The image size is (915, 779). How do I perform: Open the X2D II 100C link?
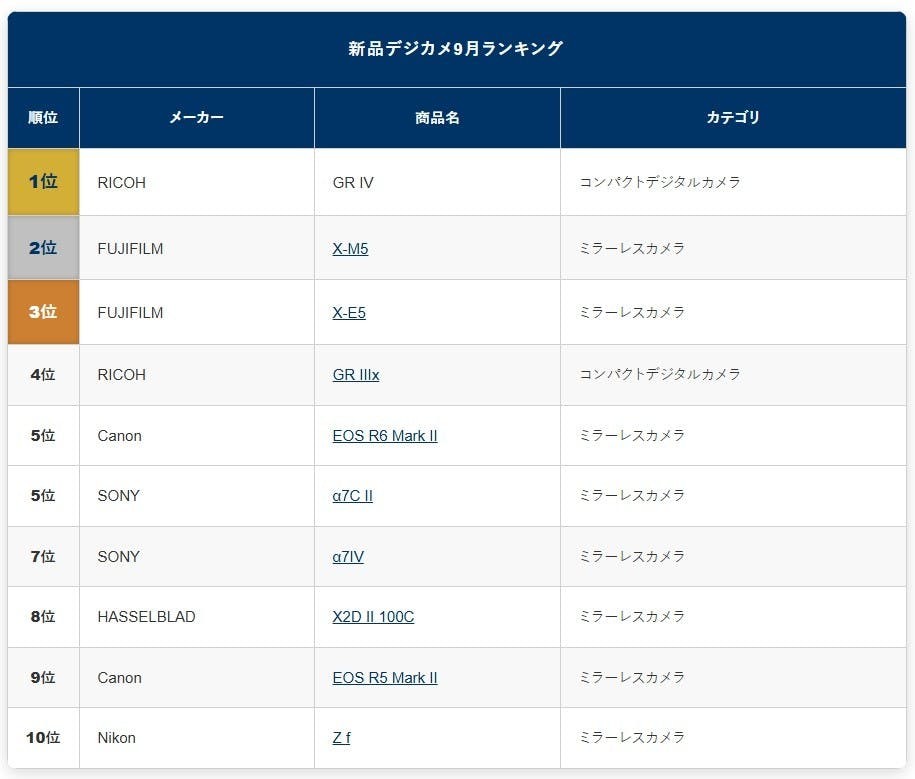click(373, 617)
